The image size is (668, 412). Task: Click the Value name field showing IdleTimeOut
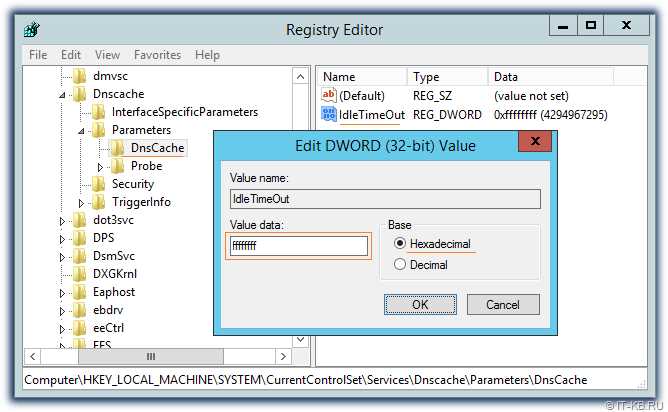coord(385,199)
